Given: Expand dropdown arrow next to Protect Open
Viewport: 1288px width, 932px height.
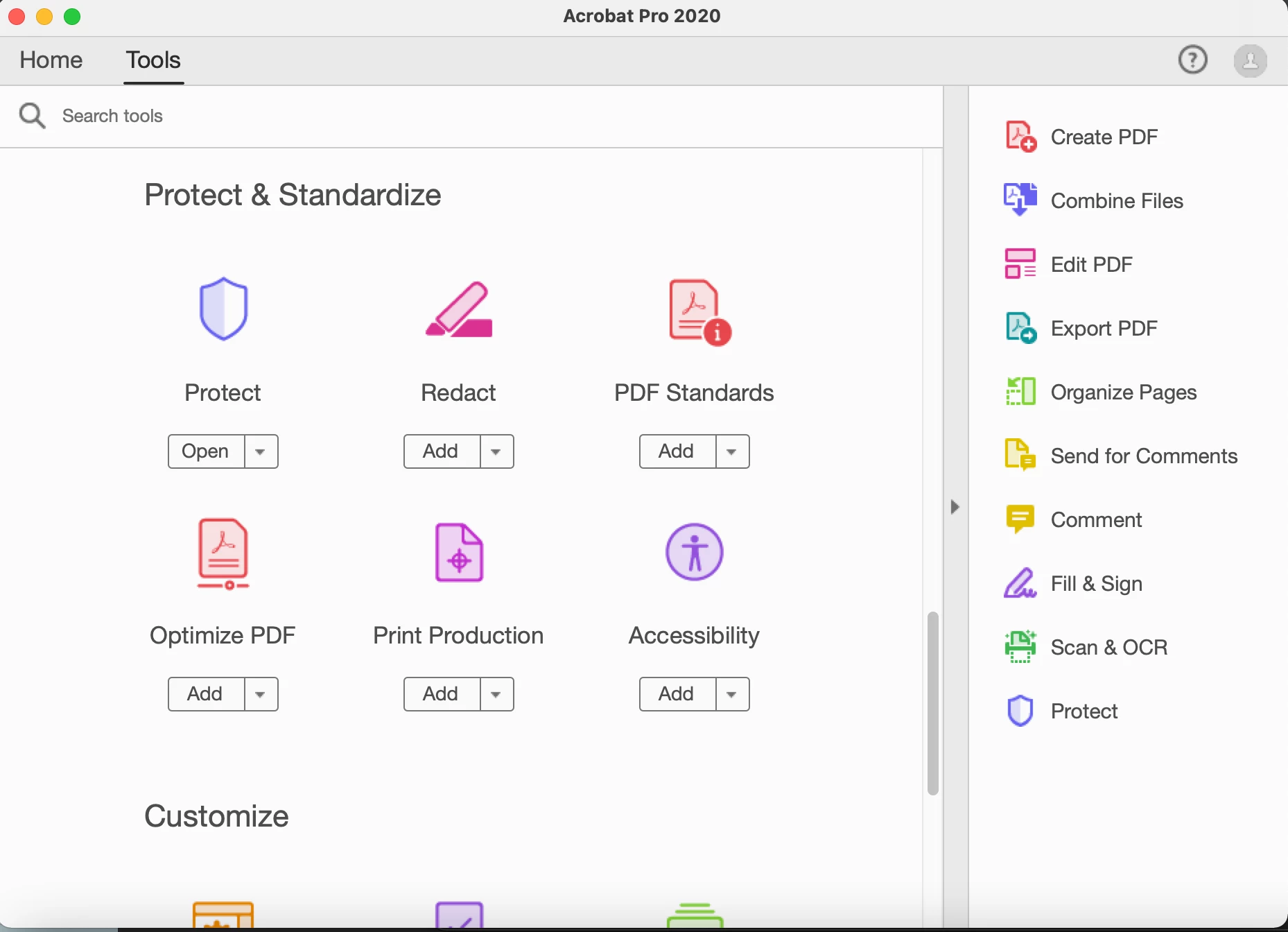Looking at the screenshot, I should pos(261,451).
